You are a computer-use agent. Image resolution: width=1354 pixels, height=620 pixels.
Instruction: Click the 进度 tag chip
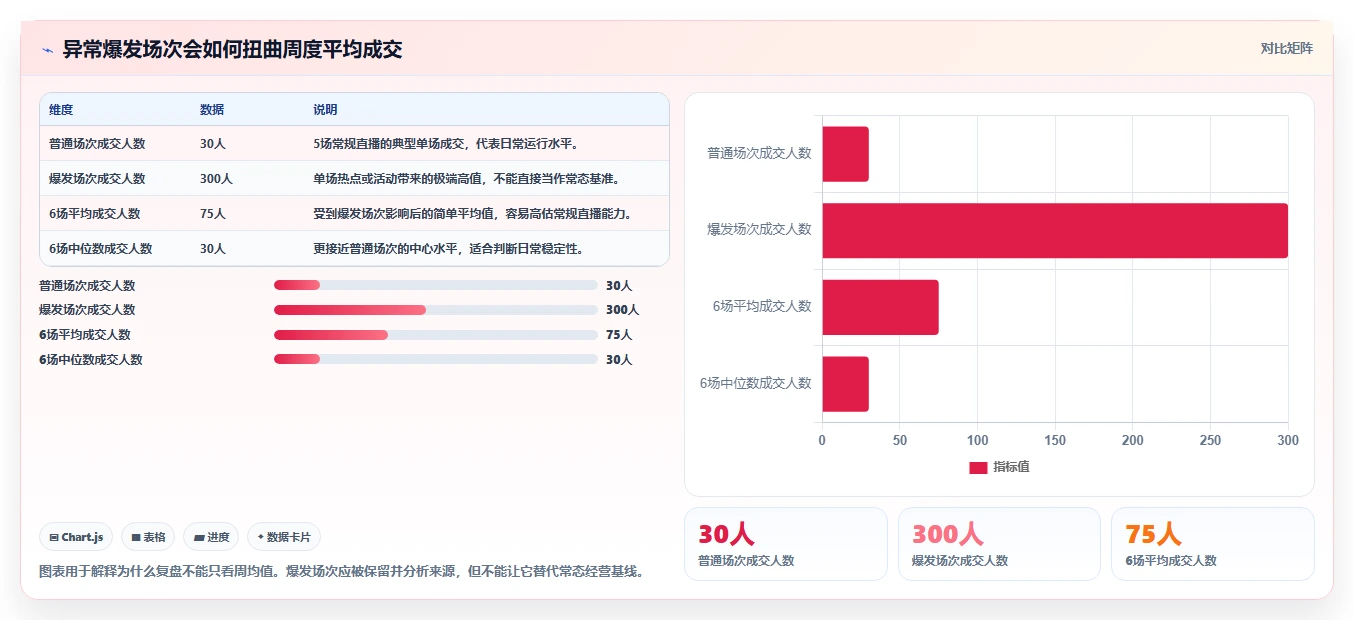coord(211,537)
